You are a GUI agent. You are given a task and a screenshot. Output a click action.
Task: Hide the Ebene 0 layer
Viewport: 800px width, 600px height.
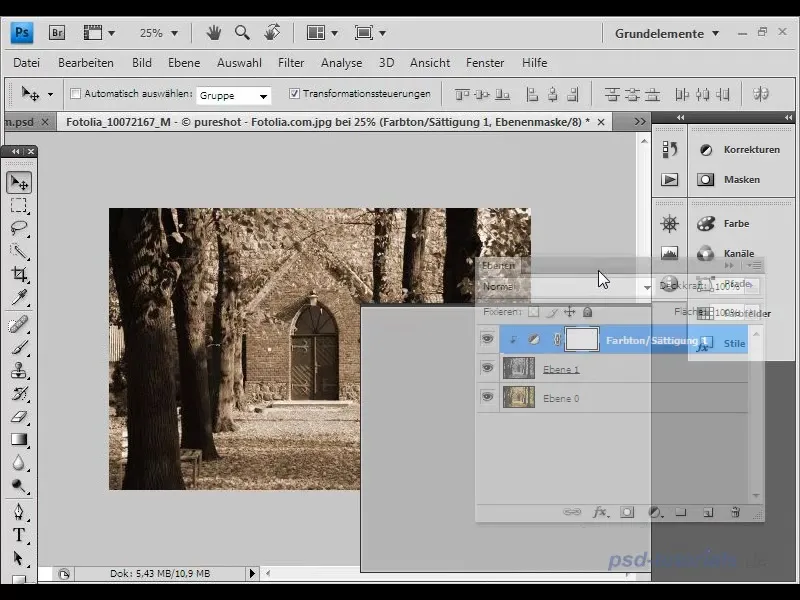tap(487, 397)
